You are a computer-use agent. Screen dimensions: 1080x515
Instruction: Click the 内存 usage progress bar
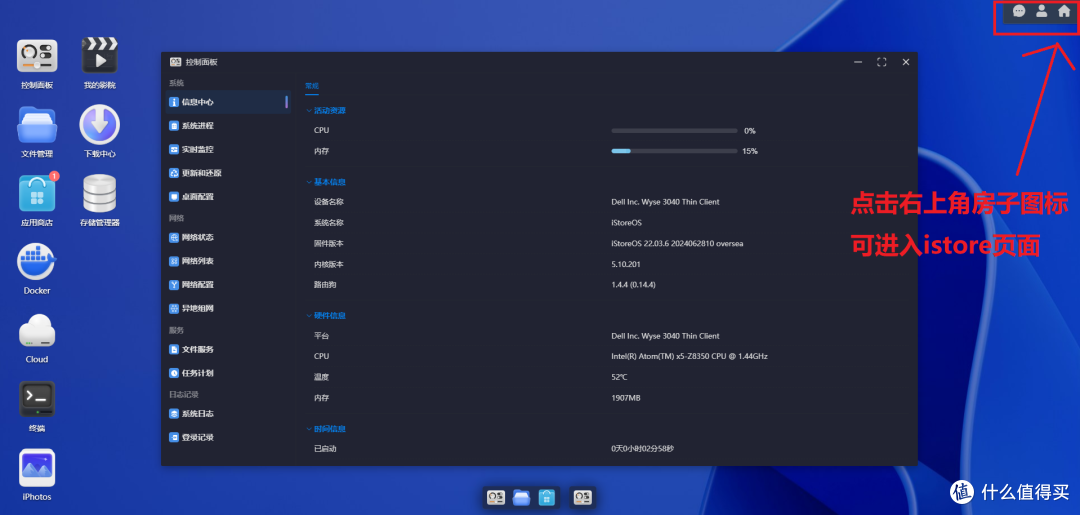pos(674,151)
